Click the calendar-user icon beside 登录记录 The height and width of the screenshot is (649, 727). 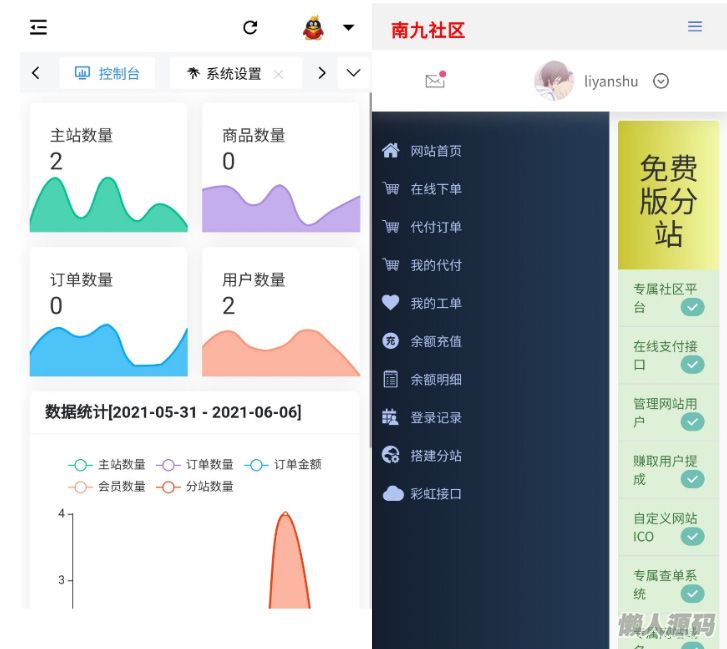click(390, 417)
